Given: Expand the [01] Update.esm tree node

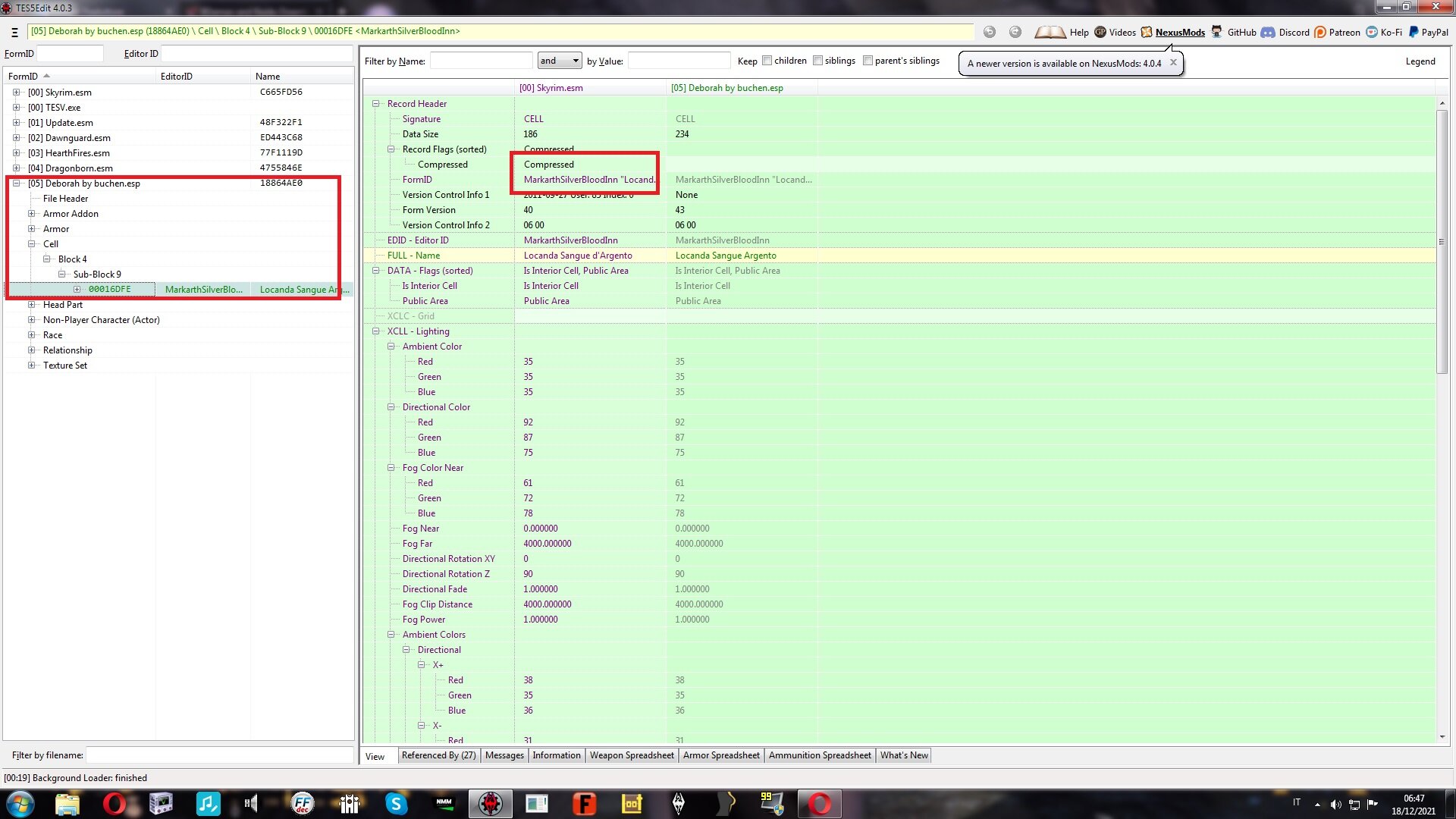Looking at the screenshot, I should (x=16, y=122).
